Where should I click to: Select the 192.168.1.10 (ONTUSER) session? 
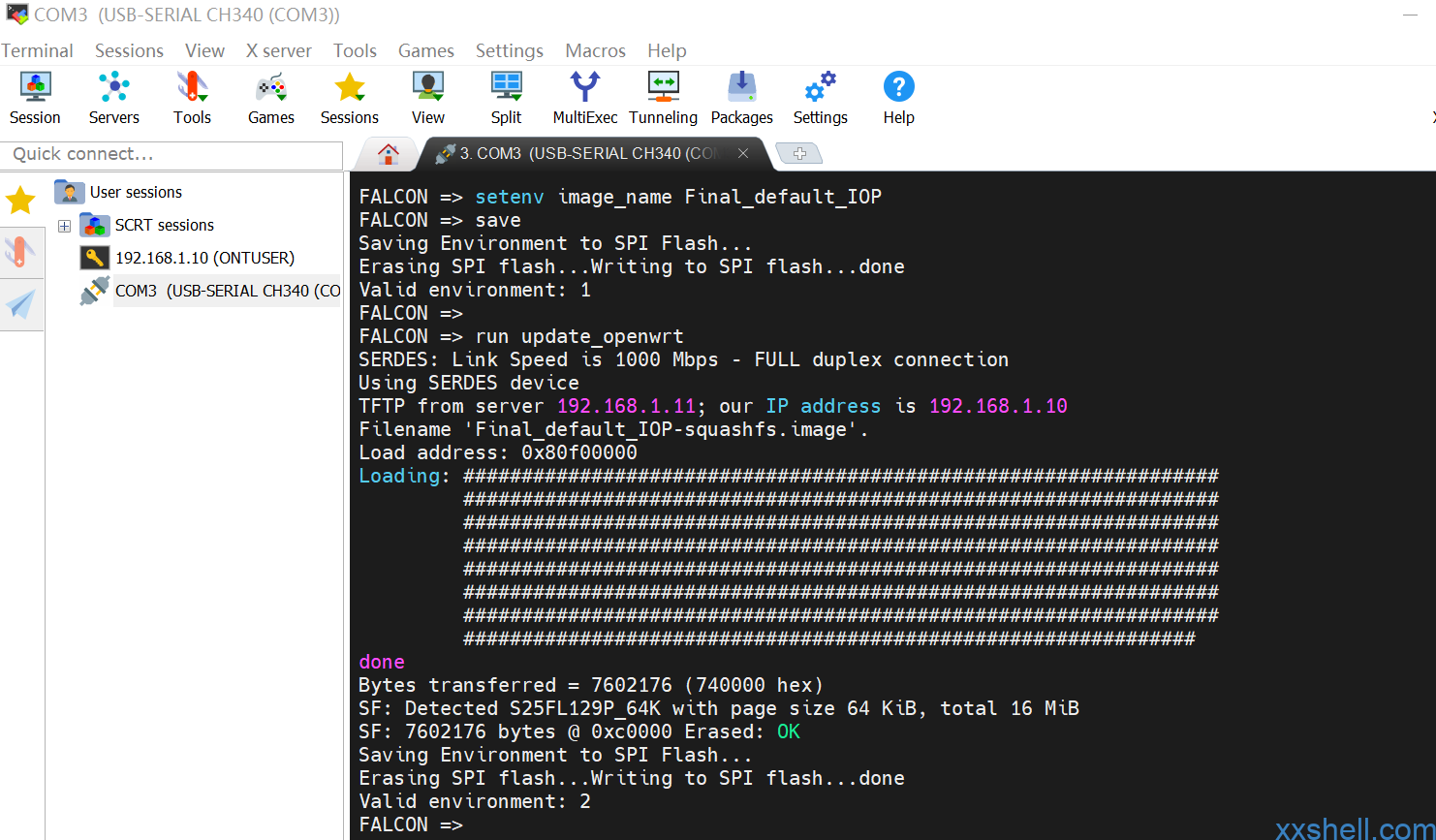[204, 258]
